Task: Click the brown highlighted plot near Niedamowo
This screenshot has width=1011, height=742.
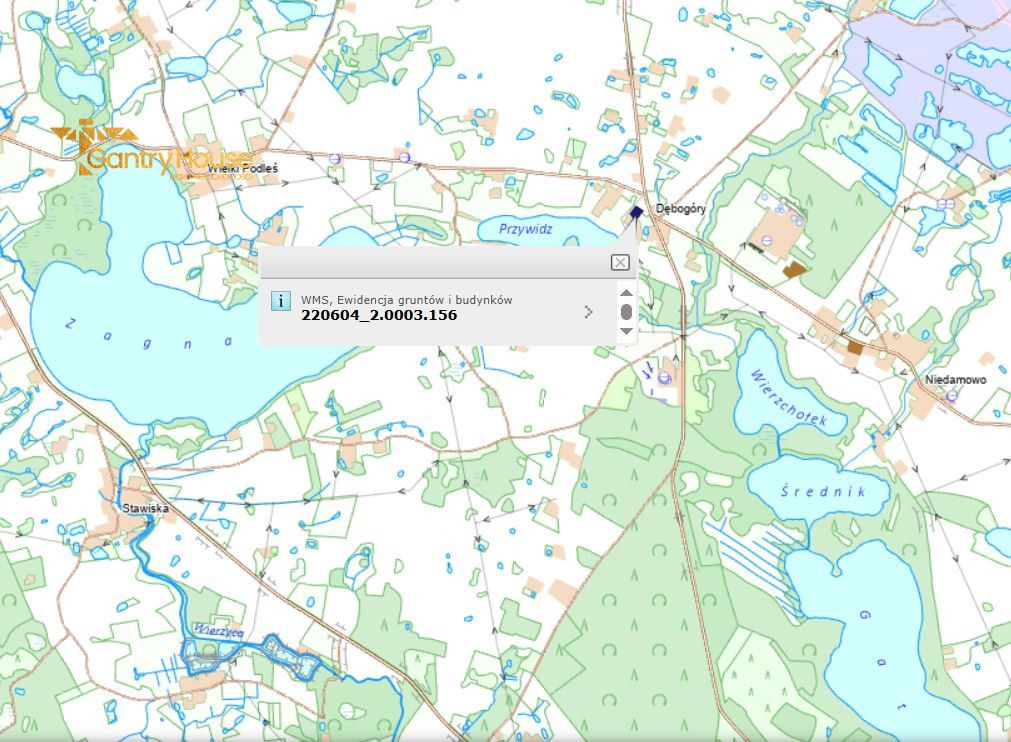Action: pyautogui.click(x=855, y=348)
